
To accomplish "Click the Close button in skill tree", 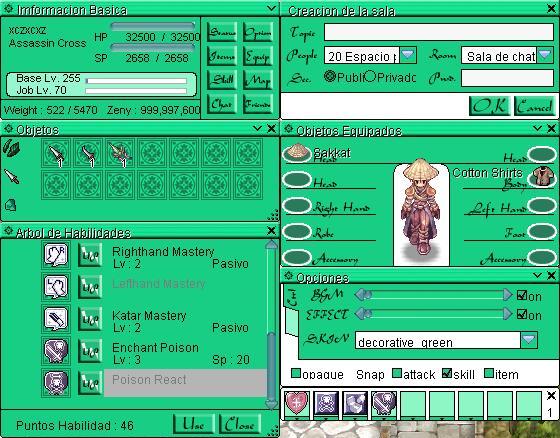I will point(239,424).
